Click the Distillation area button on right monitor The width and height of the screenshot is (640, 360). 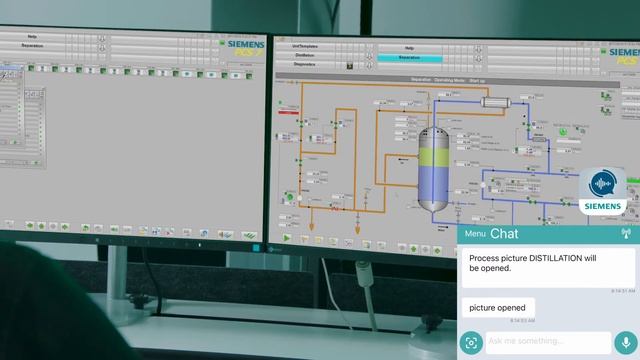(x=304, y=55)
